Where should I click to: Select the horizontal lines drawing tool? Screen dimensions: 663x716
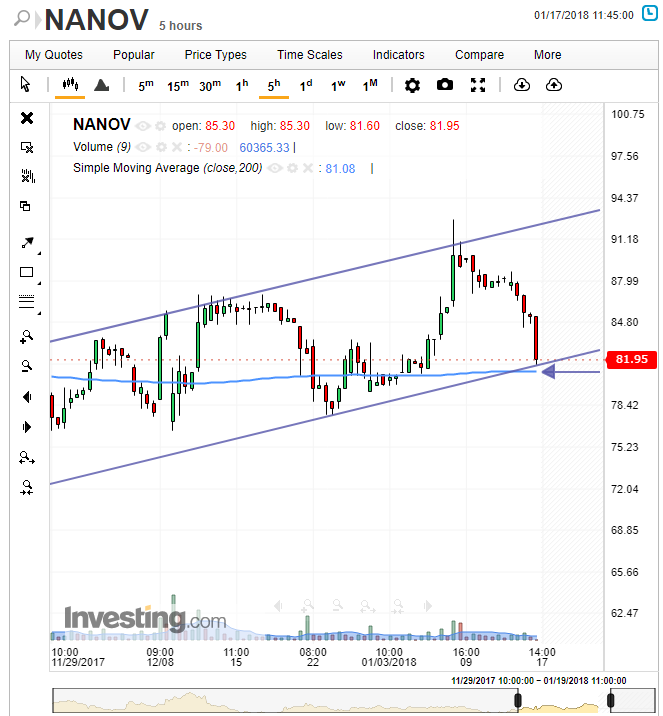pyautogui.click(x=26, y=301)
